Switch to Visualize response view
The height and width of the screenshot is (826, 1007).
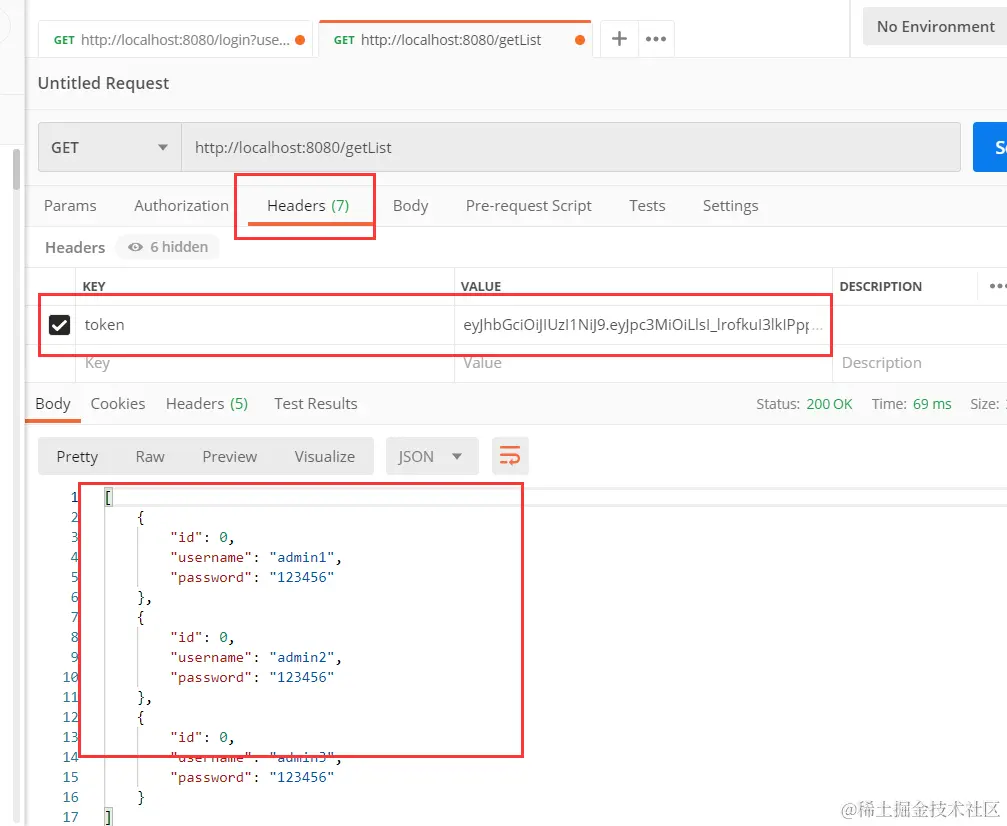(324, 456)
